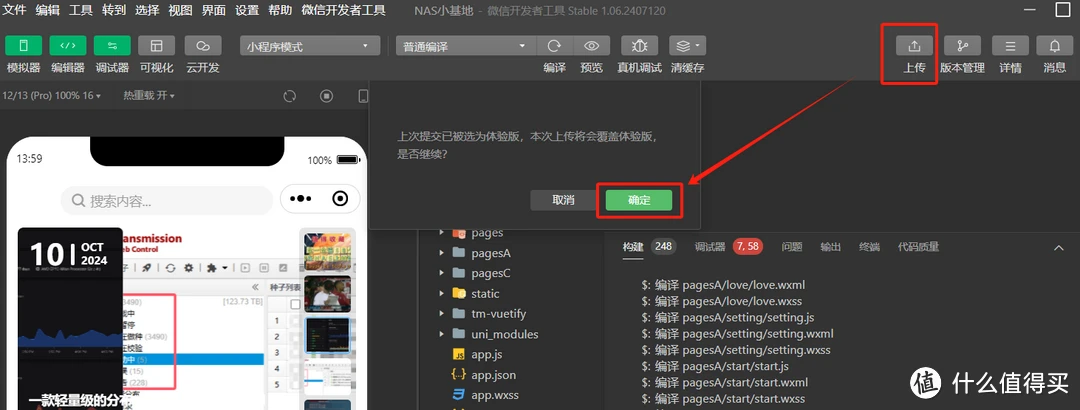Open the Details (详情) panel icon

[x=1010, y=46]
